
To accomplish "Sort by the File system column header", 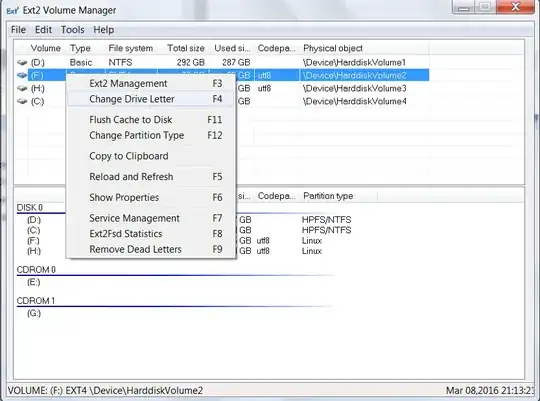I will pos(131,48).
